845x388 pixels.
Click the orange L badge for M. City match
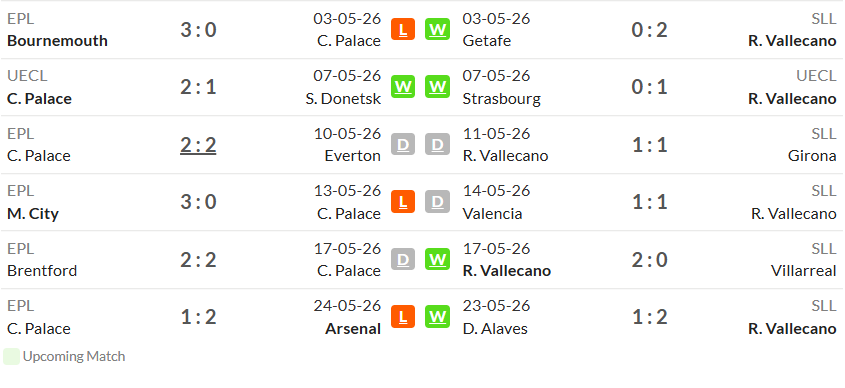403,202
